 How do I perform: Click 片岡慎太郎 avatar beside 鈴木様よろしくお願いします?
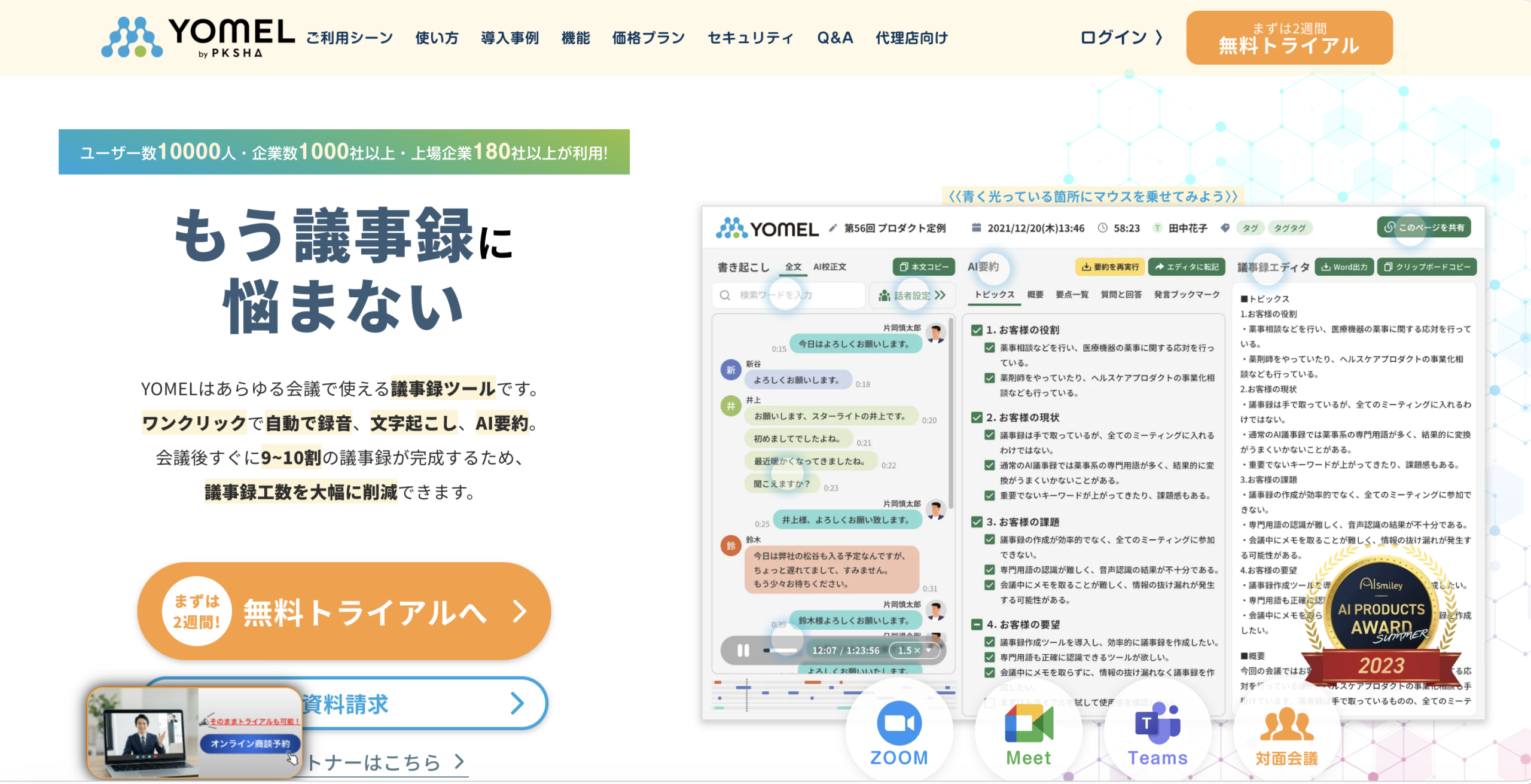936,611
